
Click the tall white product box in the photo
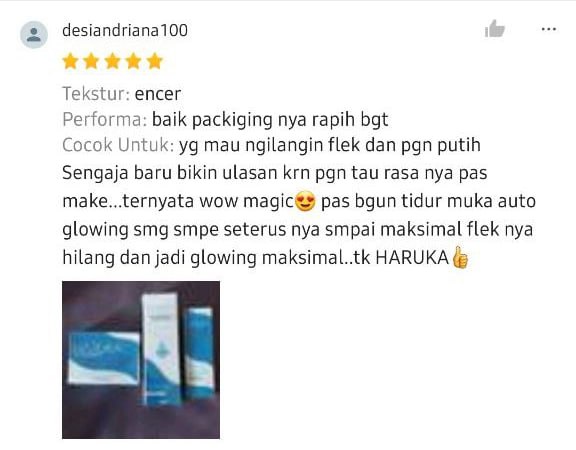pos(161,349)
